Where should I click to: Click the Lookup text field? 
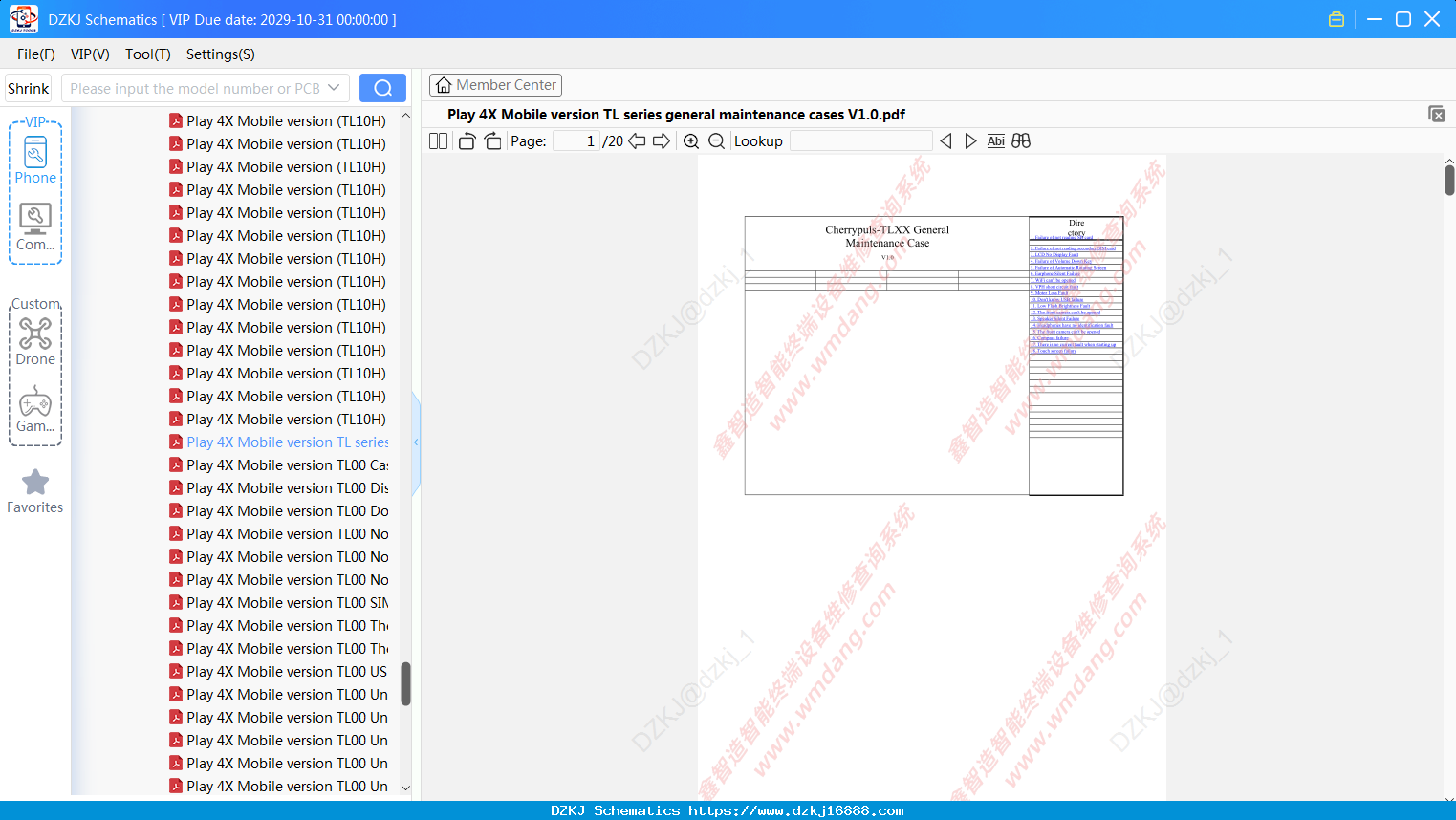860,141
